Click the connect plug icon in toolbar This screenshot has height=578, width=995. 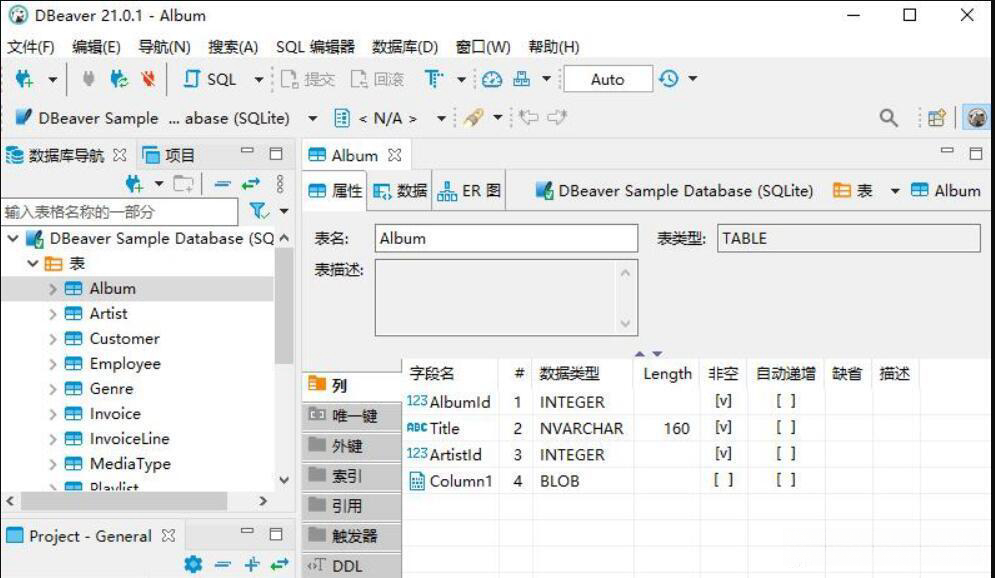(x=89, y=79)
